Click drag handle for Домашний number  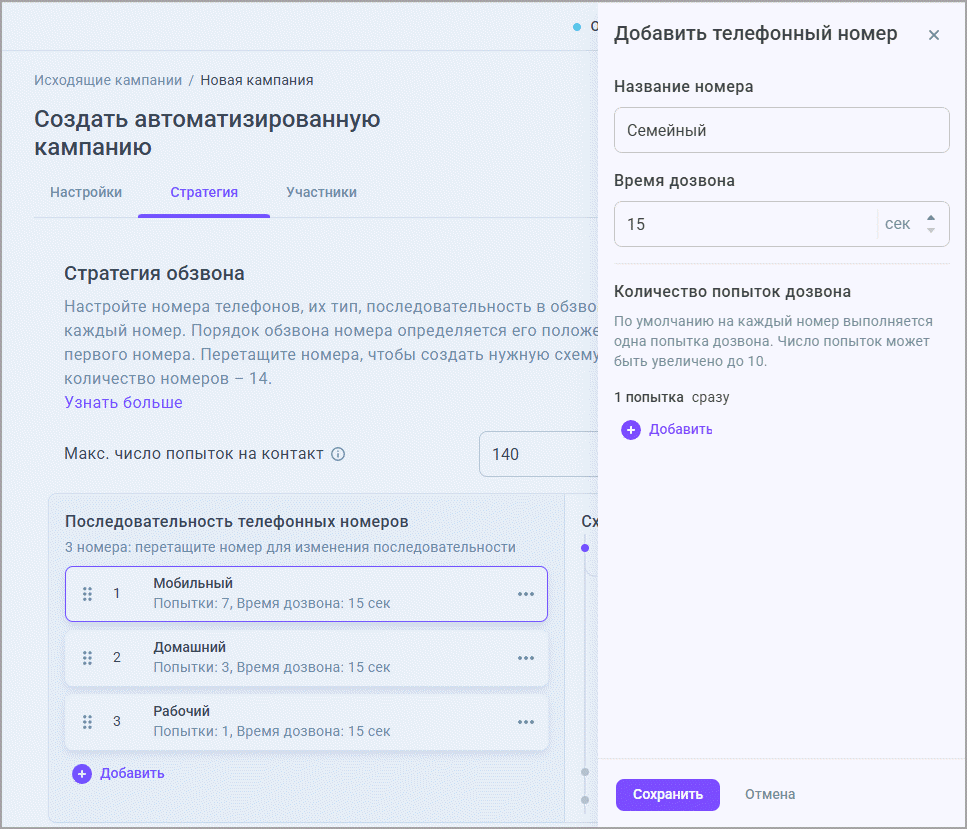(x=87, y=658)
